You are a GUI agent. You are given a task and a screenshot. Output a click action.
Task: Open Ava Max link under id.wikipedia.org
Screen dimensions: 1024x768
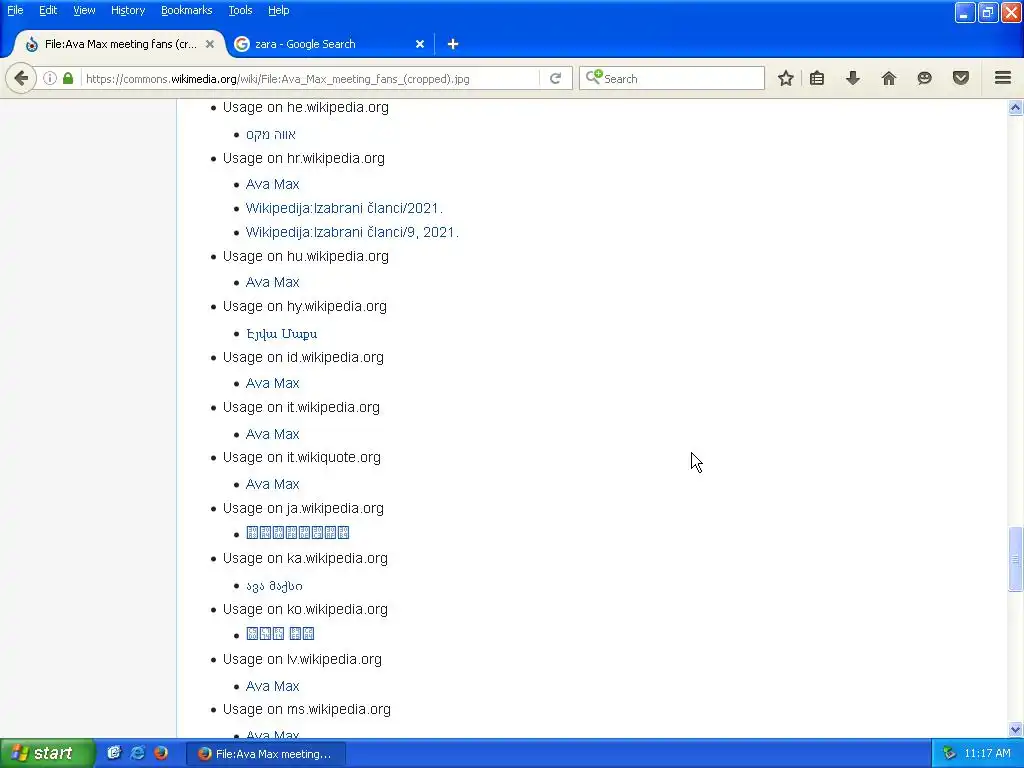tap(272, 383)
